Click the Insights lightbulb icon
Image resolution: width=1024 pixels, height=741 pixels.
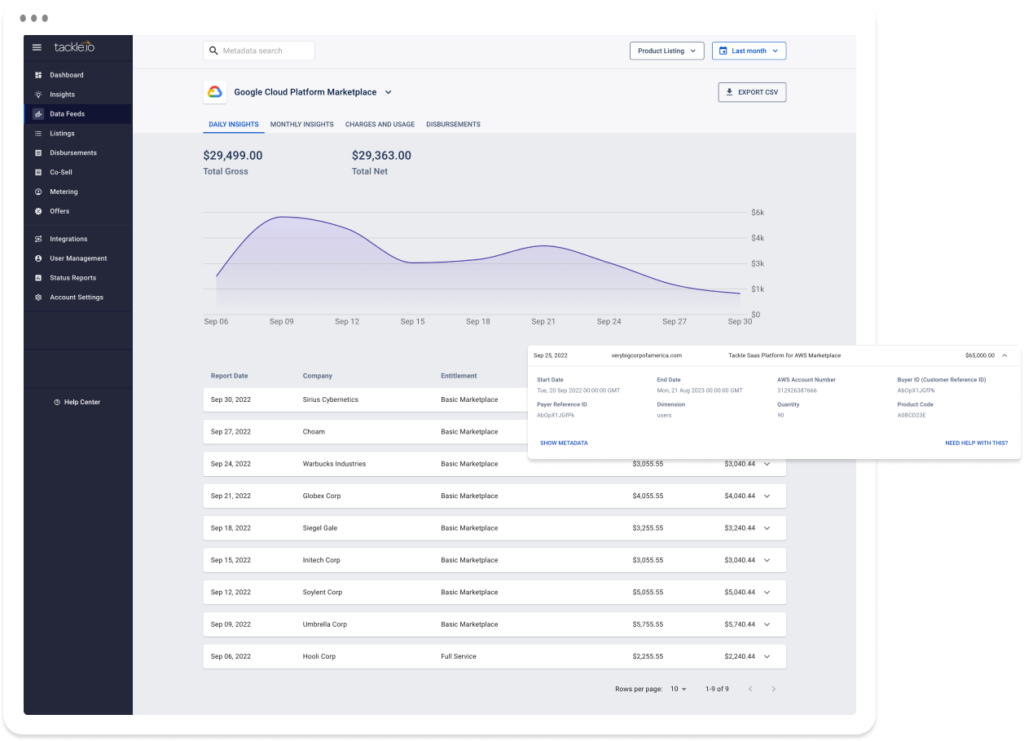[x=38, y=95]
